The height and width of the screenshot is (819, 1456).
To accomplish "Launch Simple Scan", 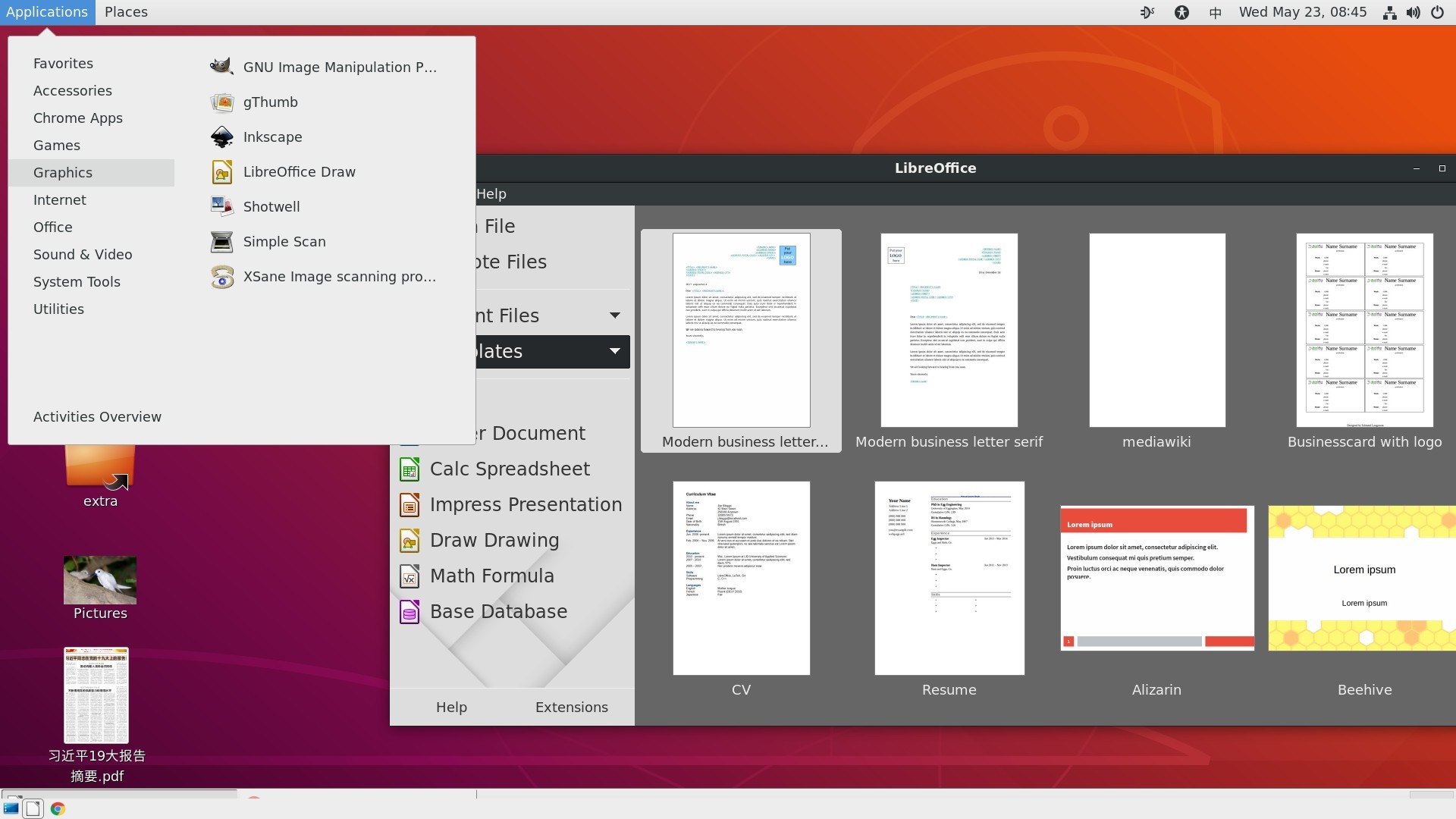I will pos(268,241).
